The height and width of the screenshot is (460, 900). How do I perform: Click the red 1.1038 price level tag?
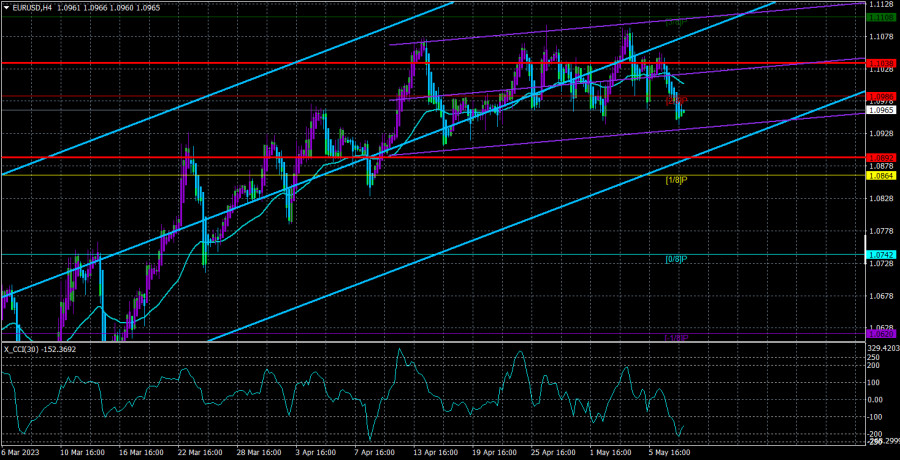pyautogui.click(x=881, y=63)
